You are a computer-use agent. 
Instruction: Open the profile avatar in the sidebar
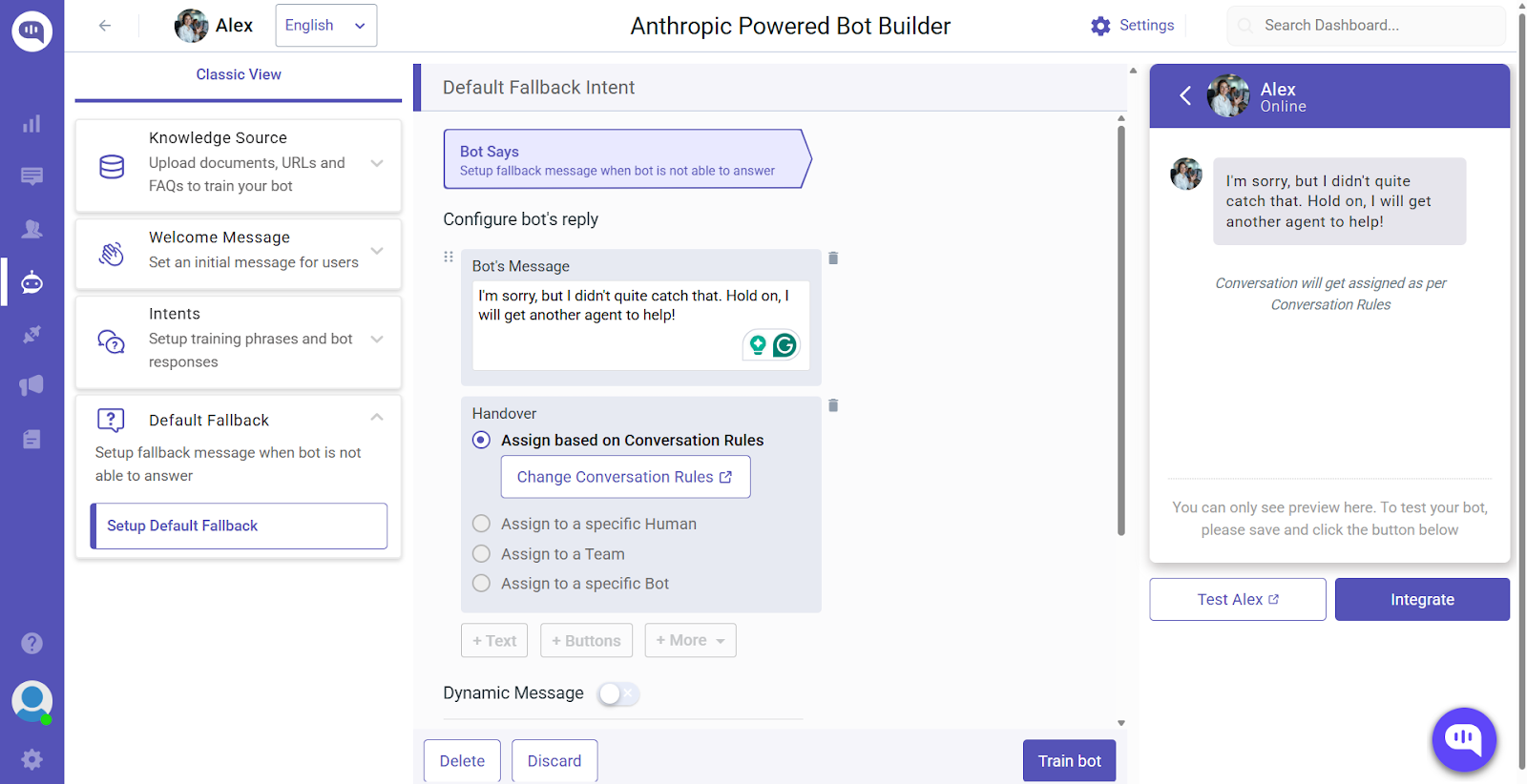coord(31,702)
